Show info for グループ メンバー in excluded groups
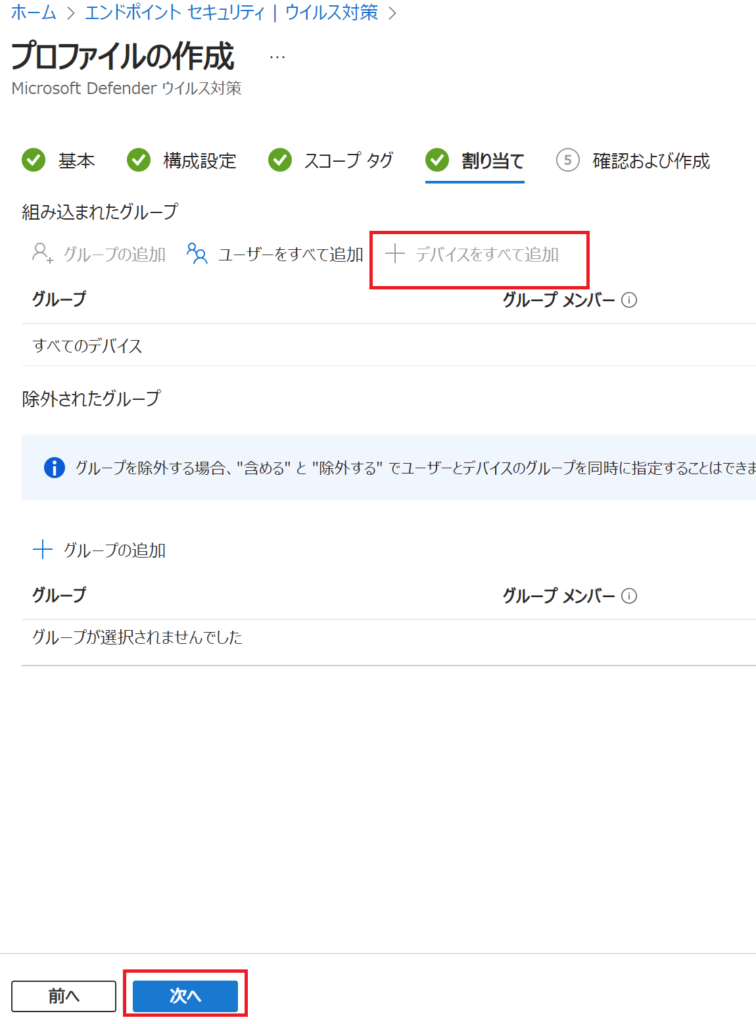 point(630,596)
